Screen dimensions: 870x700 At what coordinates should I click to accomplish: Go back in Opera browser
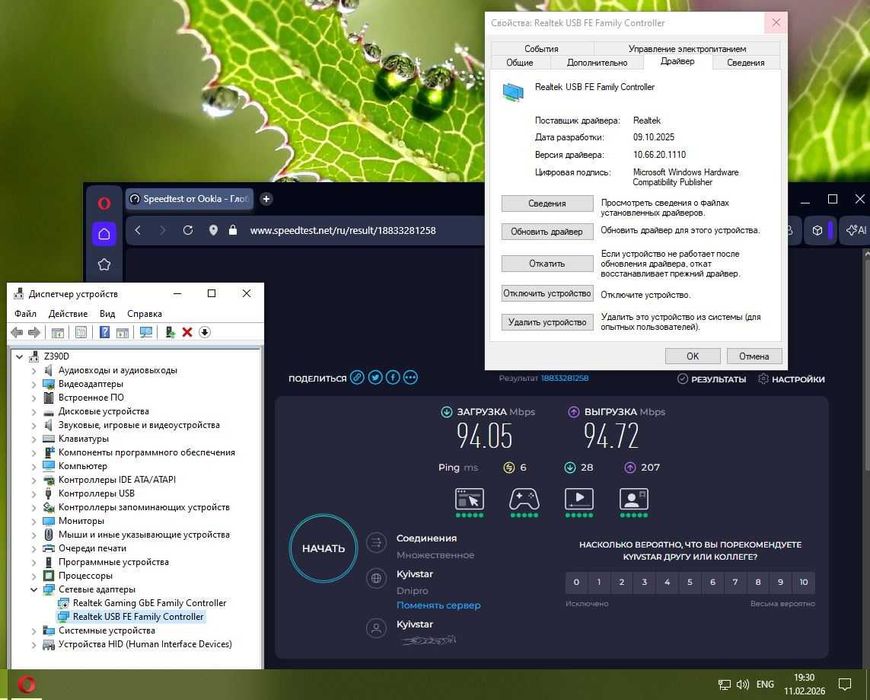tap(138, 230)
